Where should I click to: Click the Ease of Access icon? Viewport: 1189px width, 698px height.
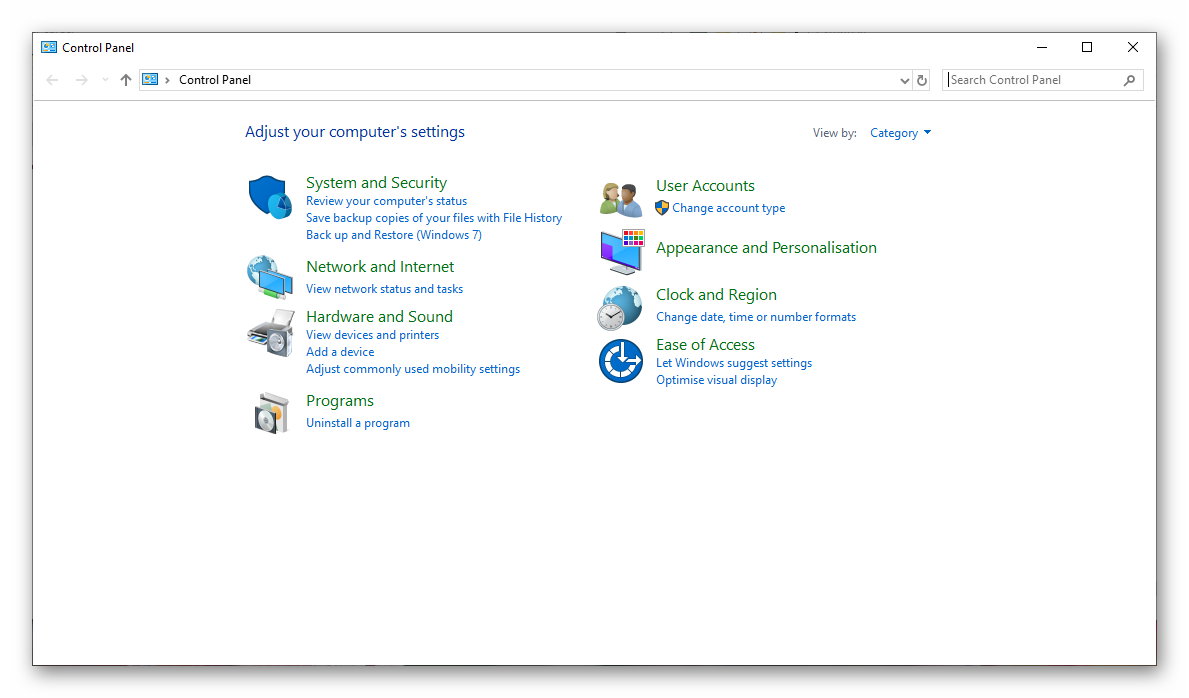[x=621, y=361]
